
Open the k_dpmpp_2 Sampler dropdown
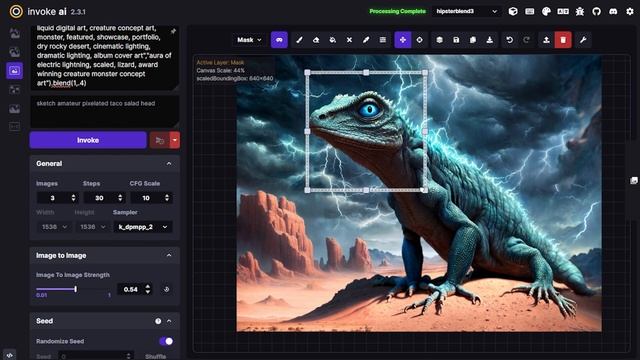coord(142,227)
